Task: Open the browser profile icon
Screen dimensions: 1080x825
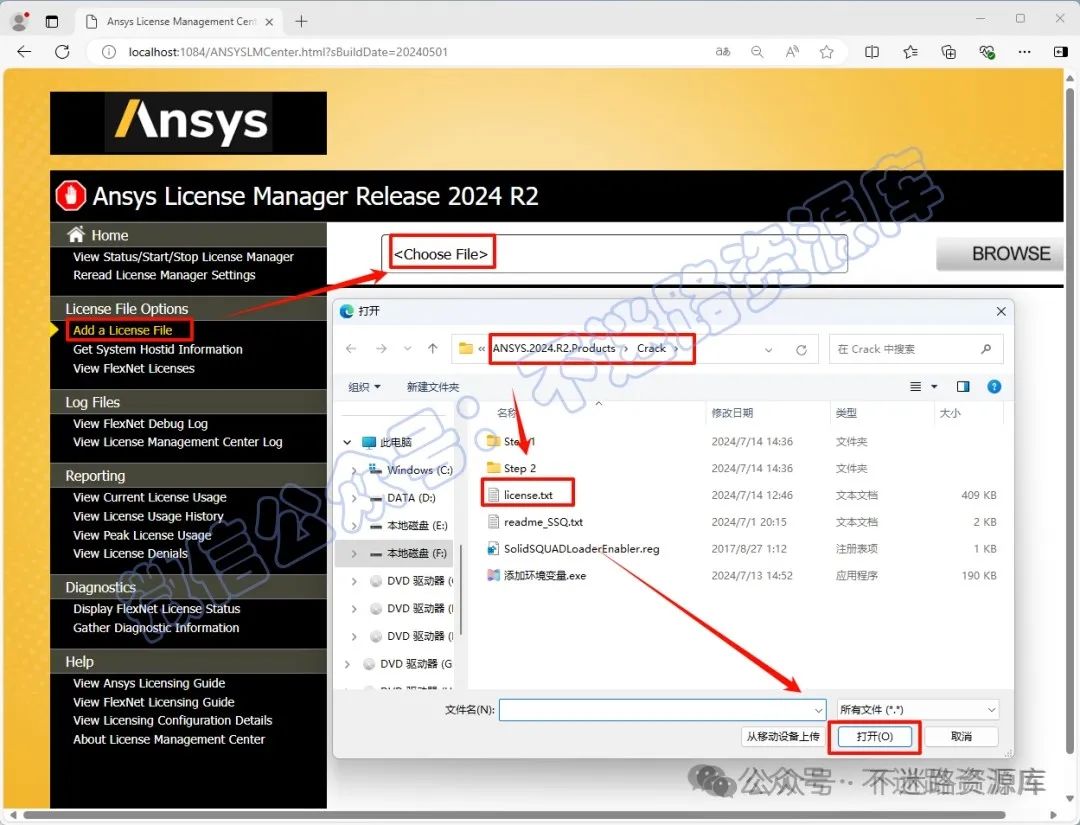Action: coord(20,21)
